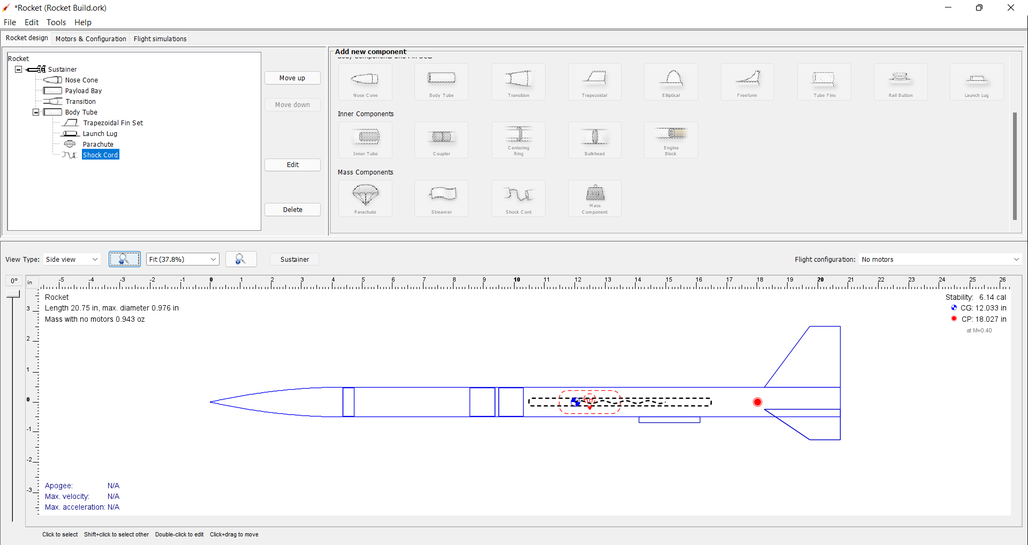The width and height of the screenshot is (1028, 545).
Task: Click the Delete button
Action: click(292, 210)
